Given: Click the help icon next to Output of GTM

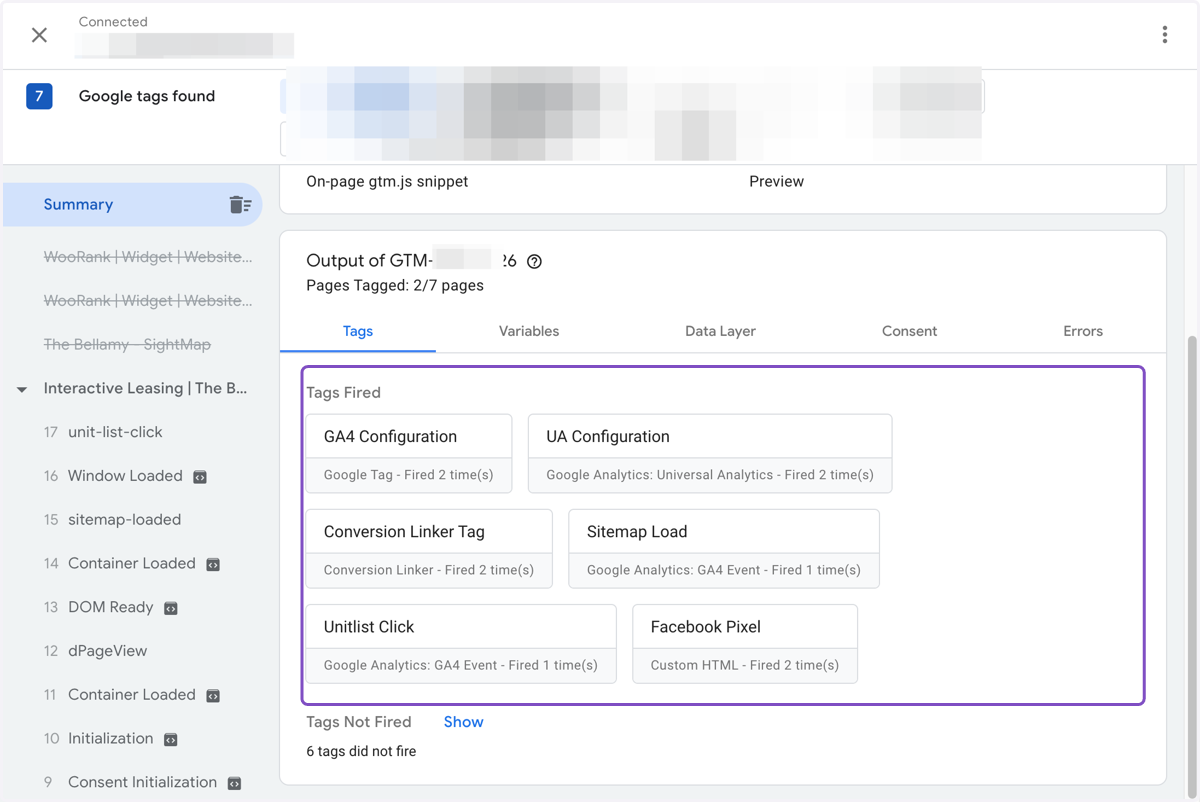Looking at the screenshot, I should [535, 261].
